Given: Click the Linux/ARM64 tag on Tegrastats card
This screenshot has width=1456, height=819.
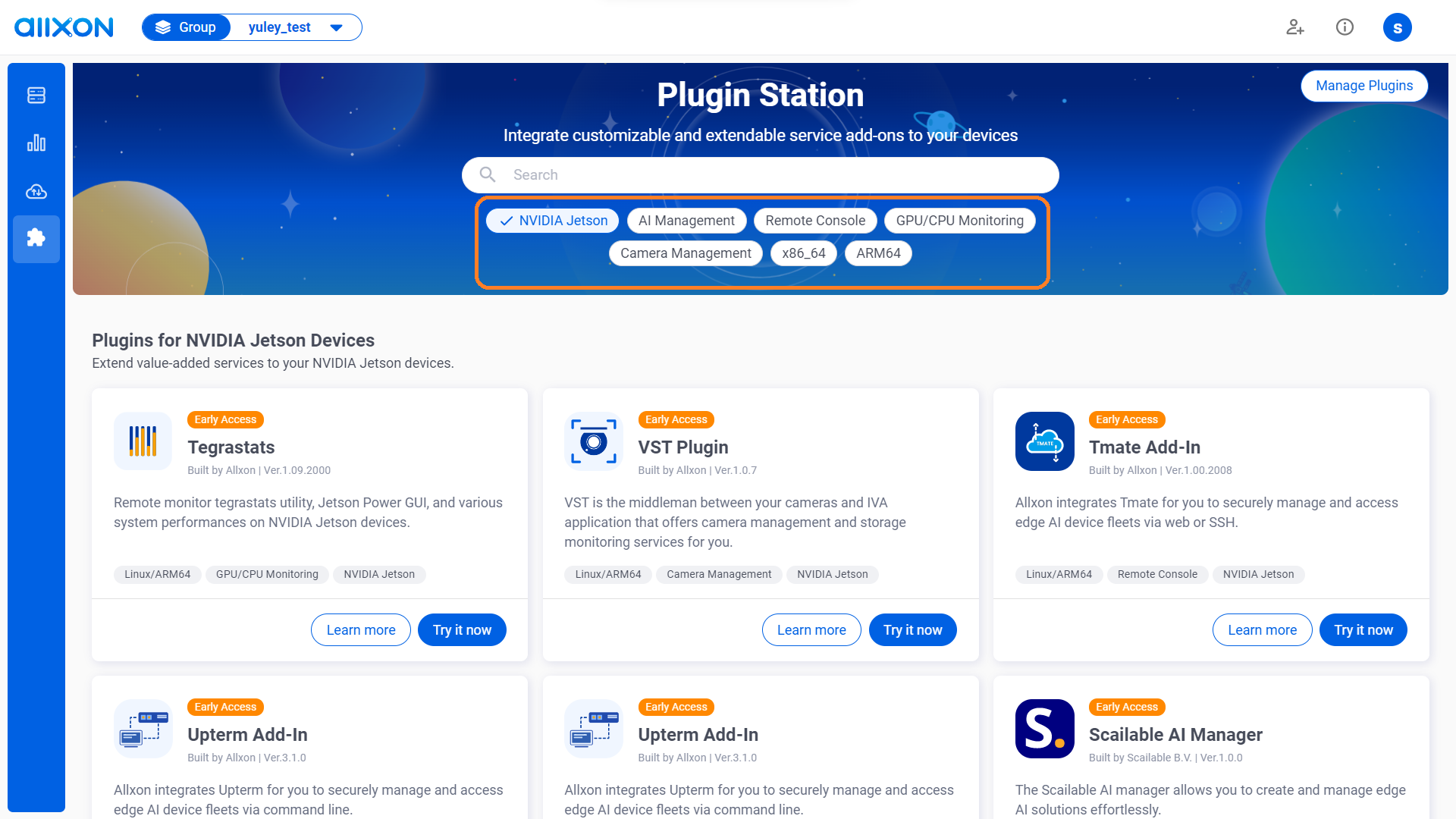Looking at the screenshot, I should [x=158, y=574].
